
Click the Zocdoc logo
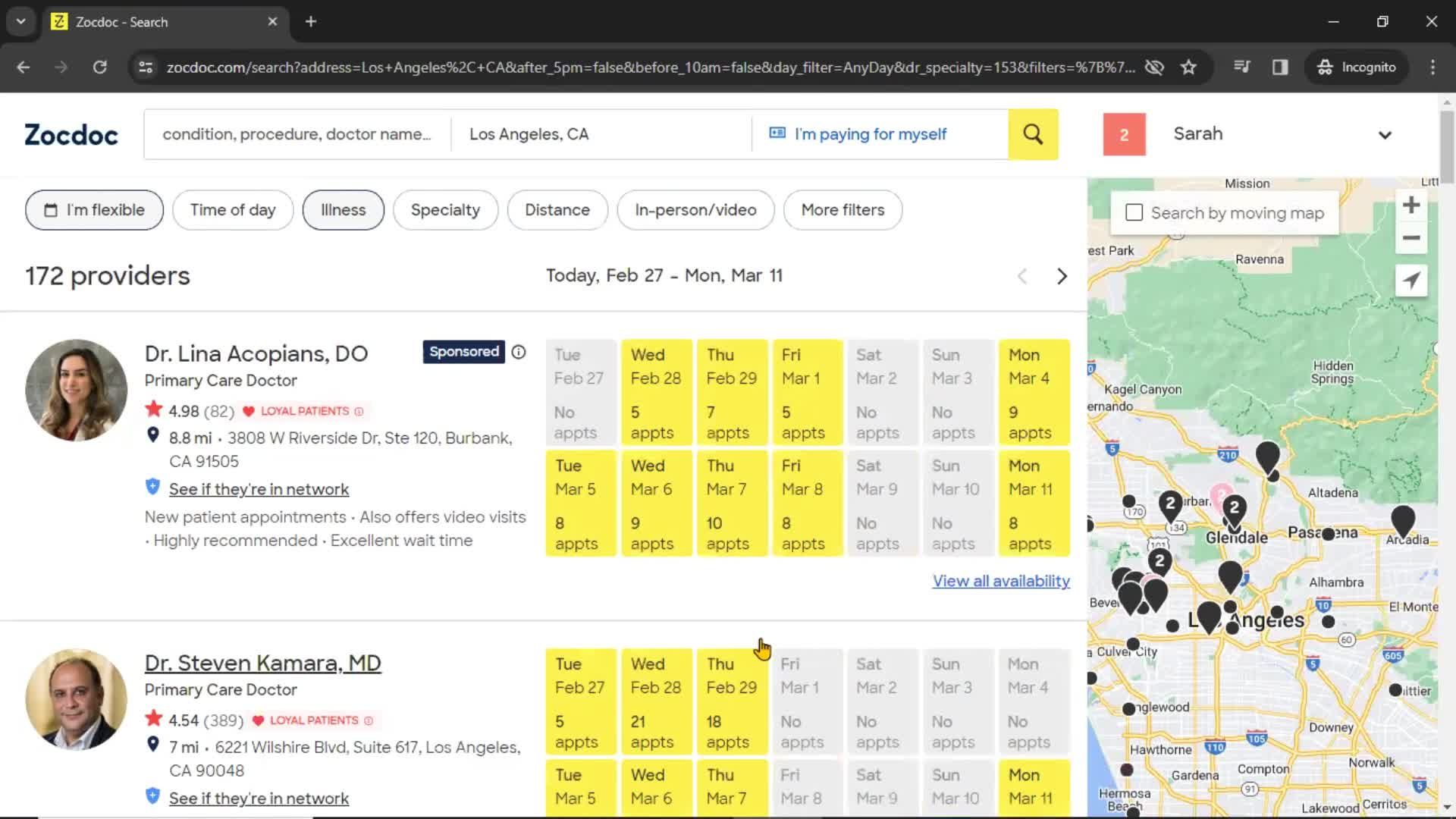pyautogui.click(x=71, y=134)
